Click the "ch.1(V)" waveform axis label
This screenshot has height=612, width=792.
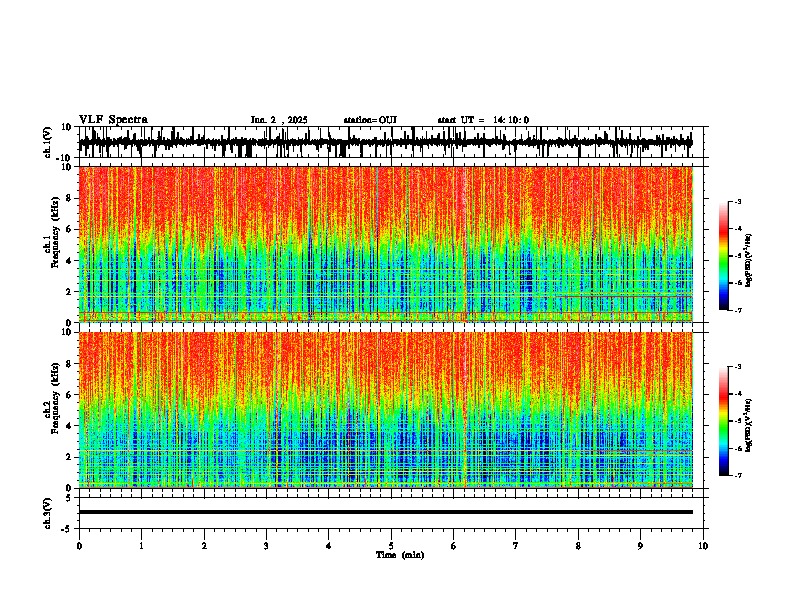click(x=48, y=142)
